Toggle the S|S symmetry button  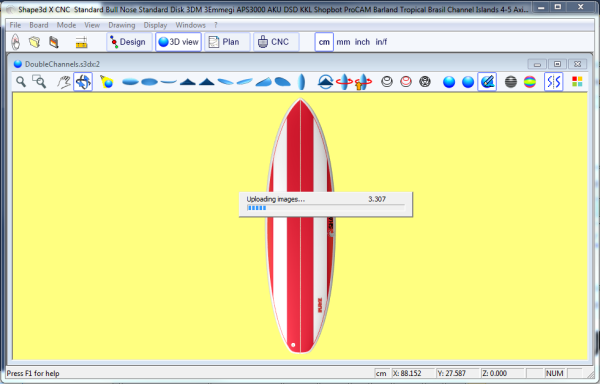[x=553, y=81]
